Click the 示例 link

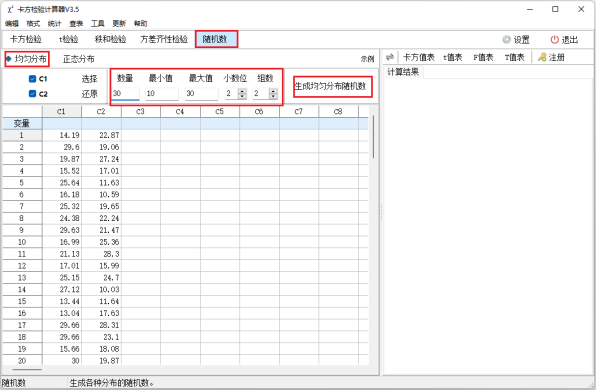tap(368, 59)
